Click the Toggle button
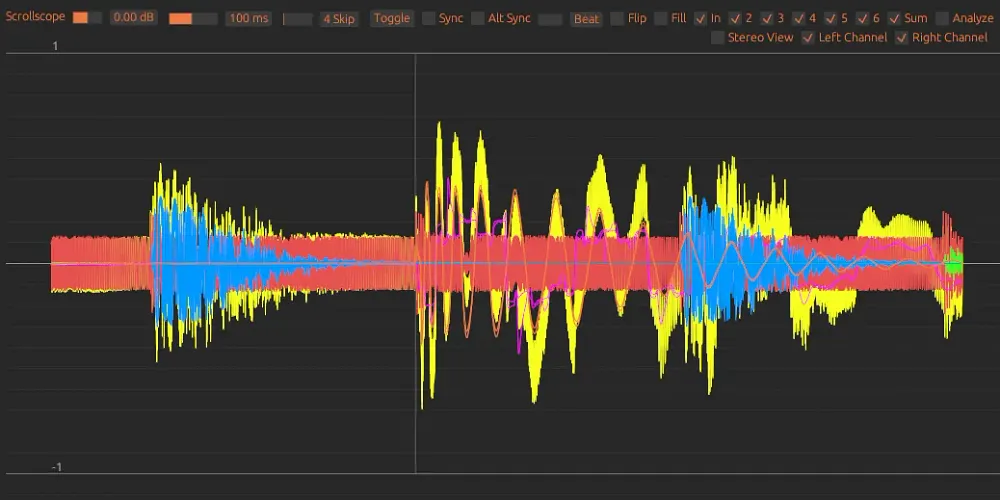The width and height of the screenshot is (1000, 500). coord(392,19)
